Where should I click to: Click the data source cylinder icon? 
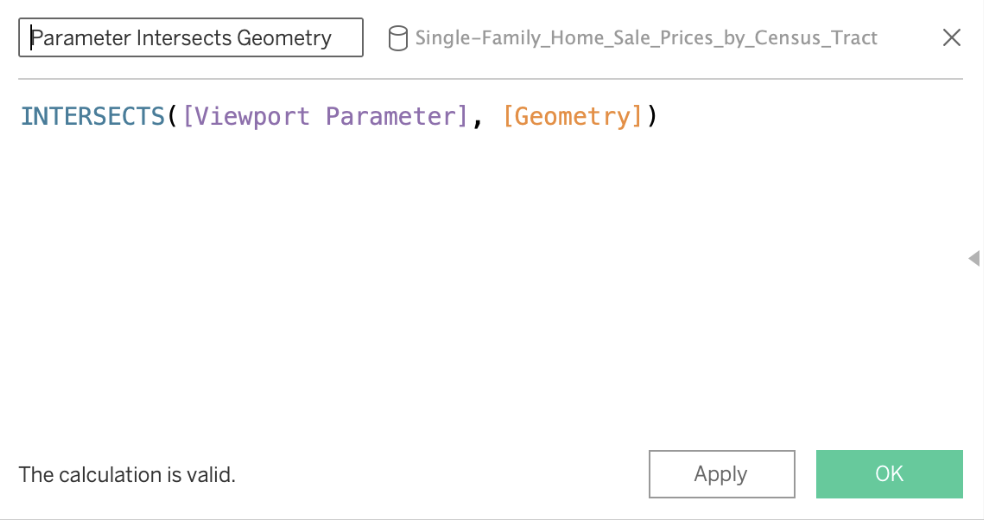point(397,38)
